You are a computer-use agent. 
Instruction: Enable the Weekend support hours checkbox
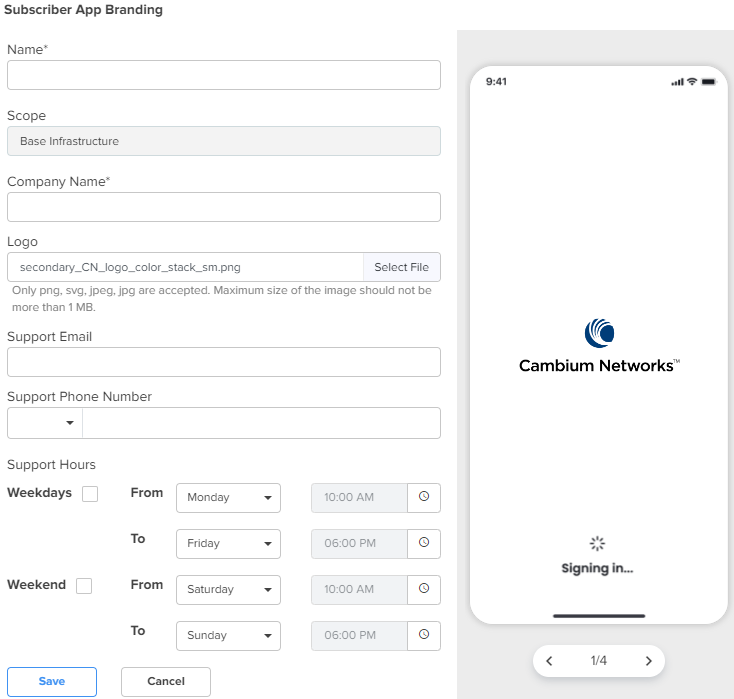point(84,586)
